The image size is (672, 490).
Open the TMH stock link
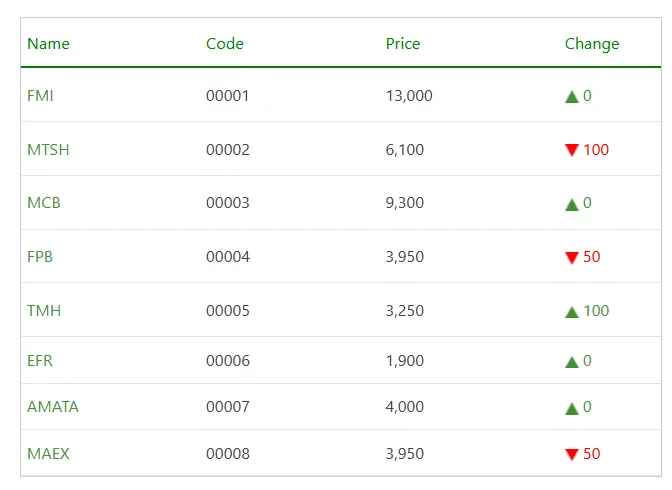pyautogui.click(x=44, y=311)
